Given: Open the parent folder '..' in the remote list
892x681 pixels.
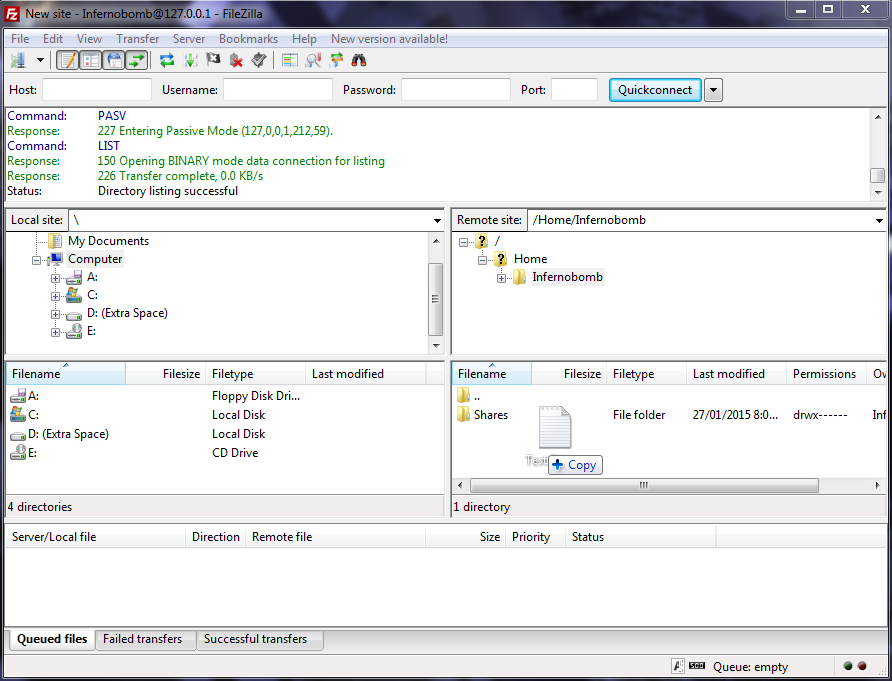Looking at the screenshot, I should [669, 396].
